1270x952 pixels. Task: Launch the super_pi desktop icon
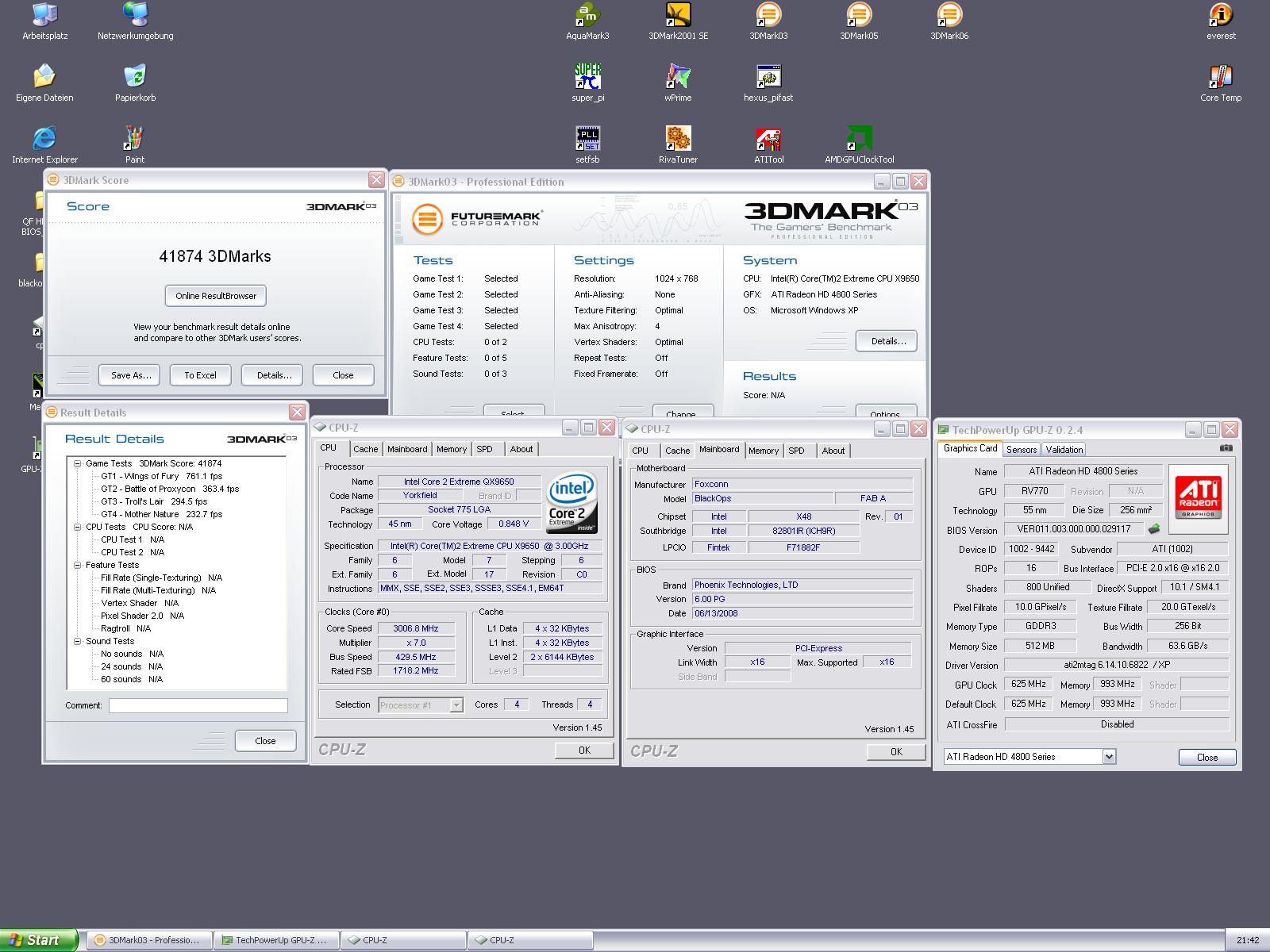tap(587, 83)
